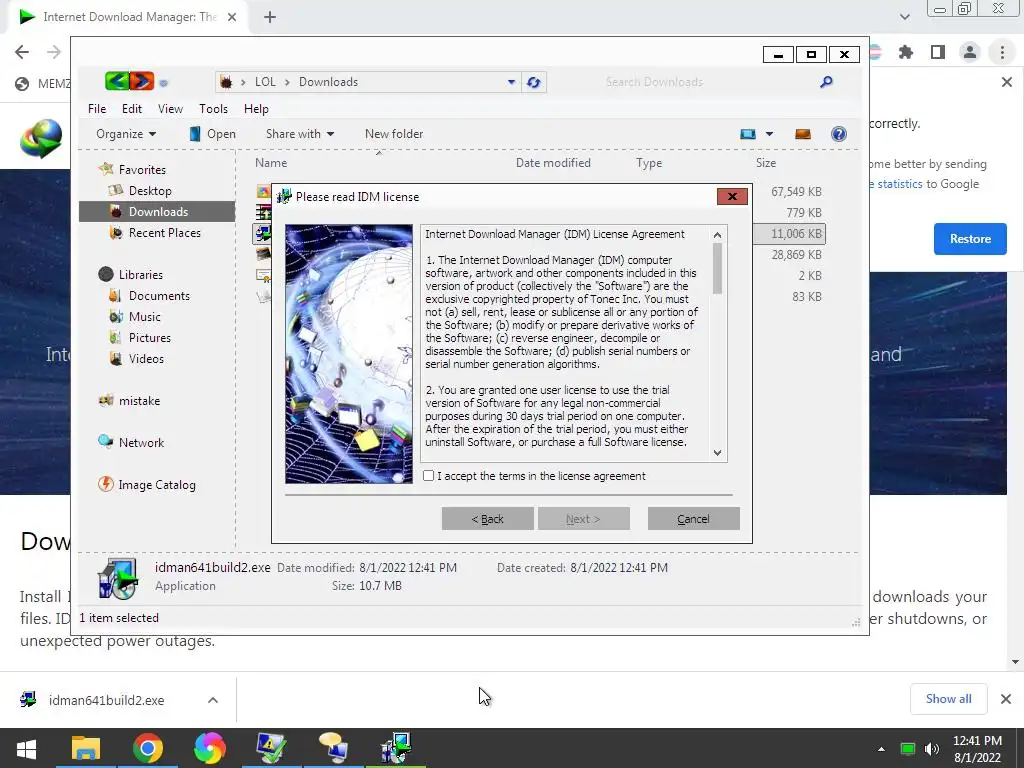Click the 67,549 KB file size entry
The image size is (1024, 768).
tap(796, 191)
